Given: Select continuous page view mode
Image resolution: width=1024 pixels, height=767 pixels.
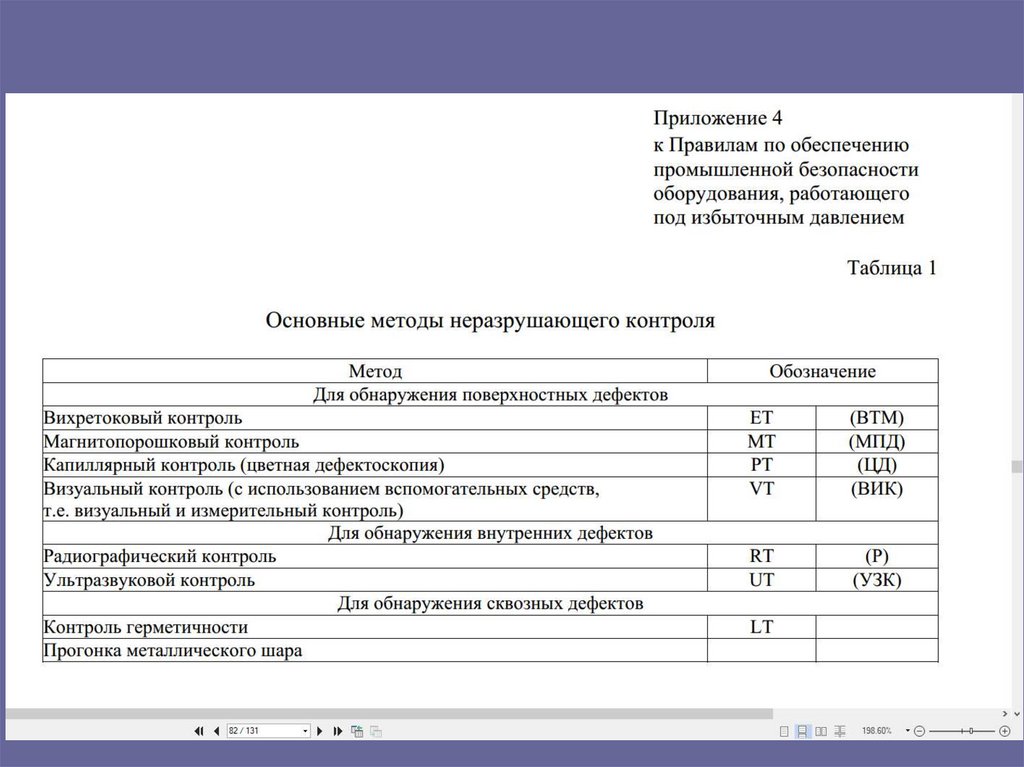Looking at the screenshot, I should (x=802, y=731).
